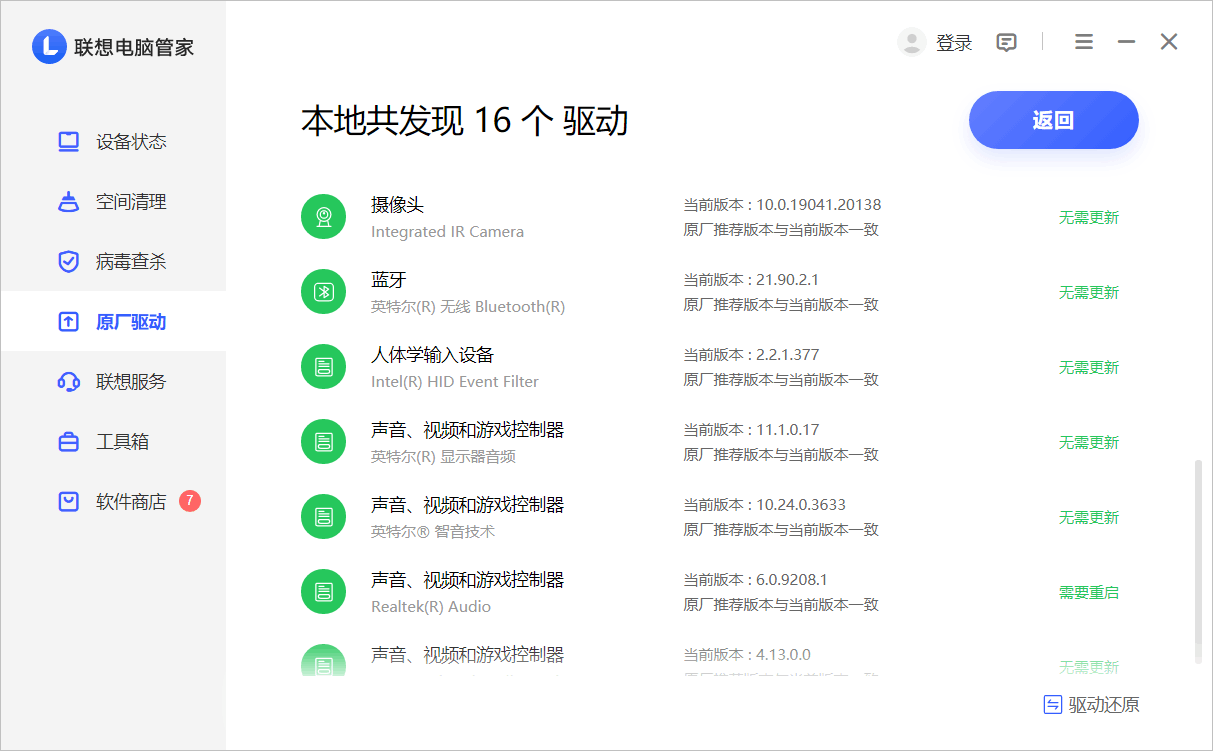Image resolution: width=1213 pixels, height=751 pixels.
Task: Click the Lenovo PC Manager logo icon
Action: point(49,46)
